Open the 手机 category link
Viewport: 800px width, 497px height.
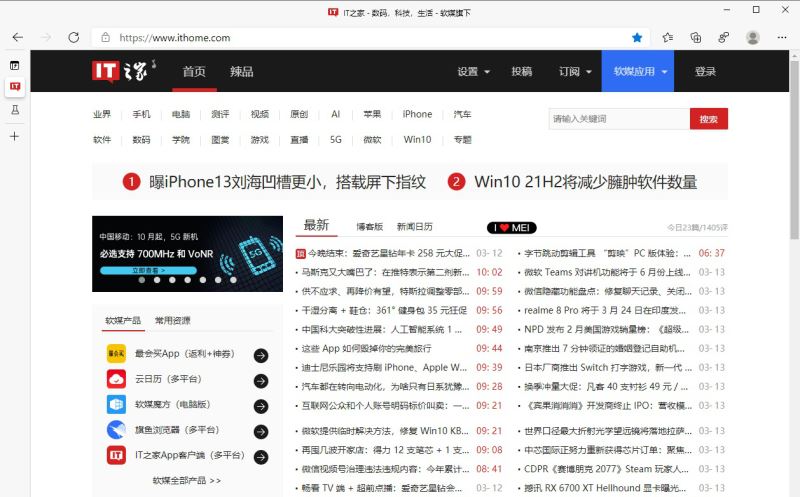click(x=141, y=114)
